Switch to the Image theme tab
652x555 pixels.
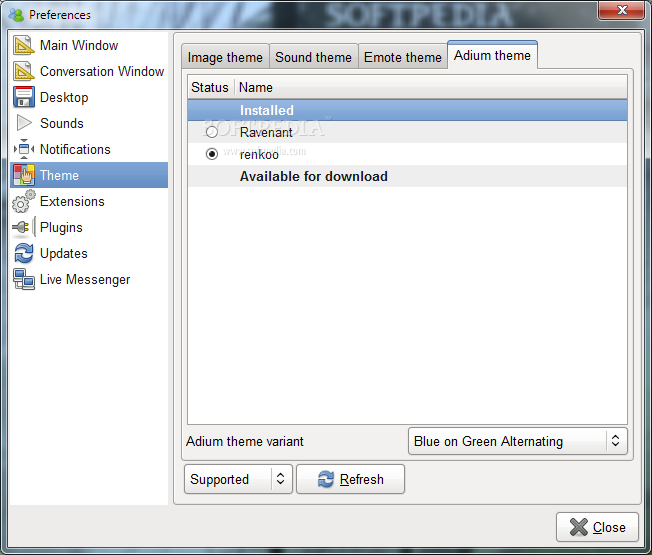[225, 57]
